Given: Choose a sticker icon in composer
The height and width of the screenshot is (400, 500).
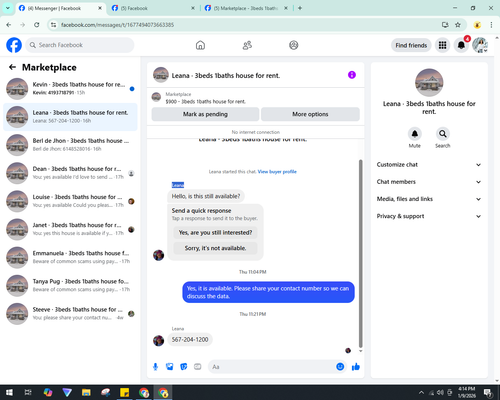Looking at the screenshot, I should [184, 367].
